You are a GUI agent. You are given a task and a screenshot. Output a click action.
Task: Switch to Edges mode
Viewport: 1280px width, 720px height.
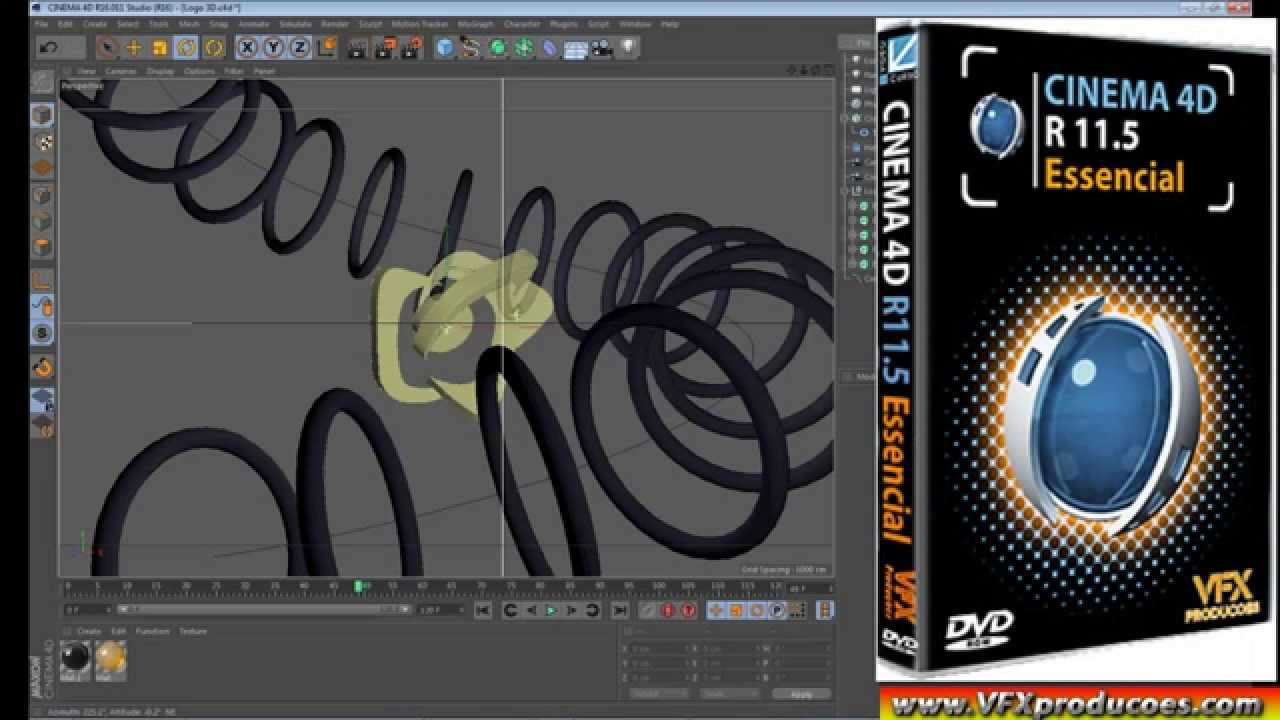(x=42, y=220)
